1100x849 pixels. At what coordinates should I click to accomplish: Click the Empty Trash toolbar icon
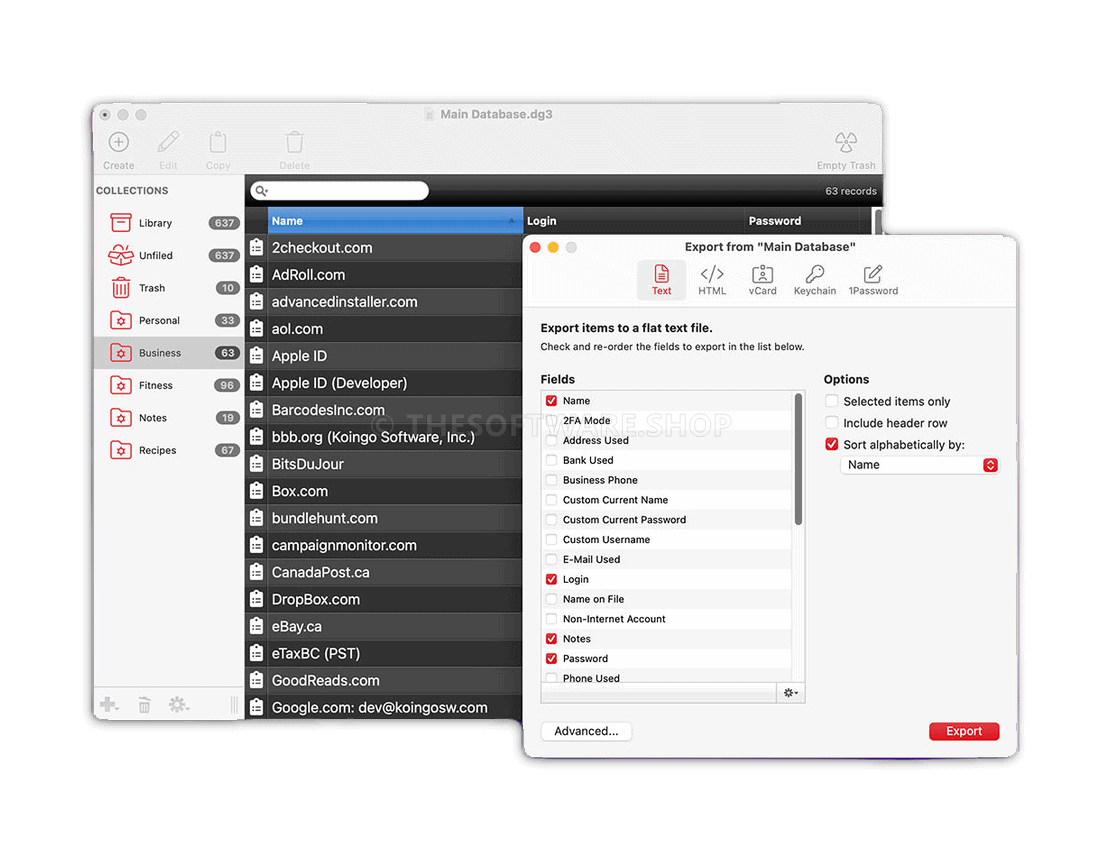click(846, 143)
